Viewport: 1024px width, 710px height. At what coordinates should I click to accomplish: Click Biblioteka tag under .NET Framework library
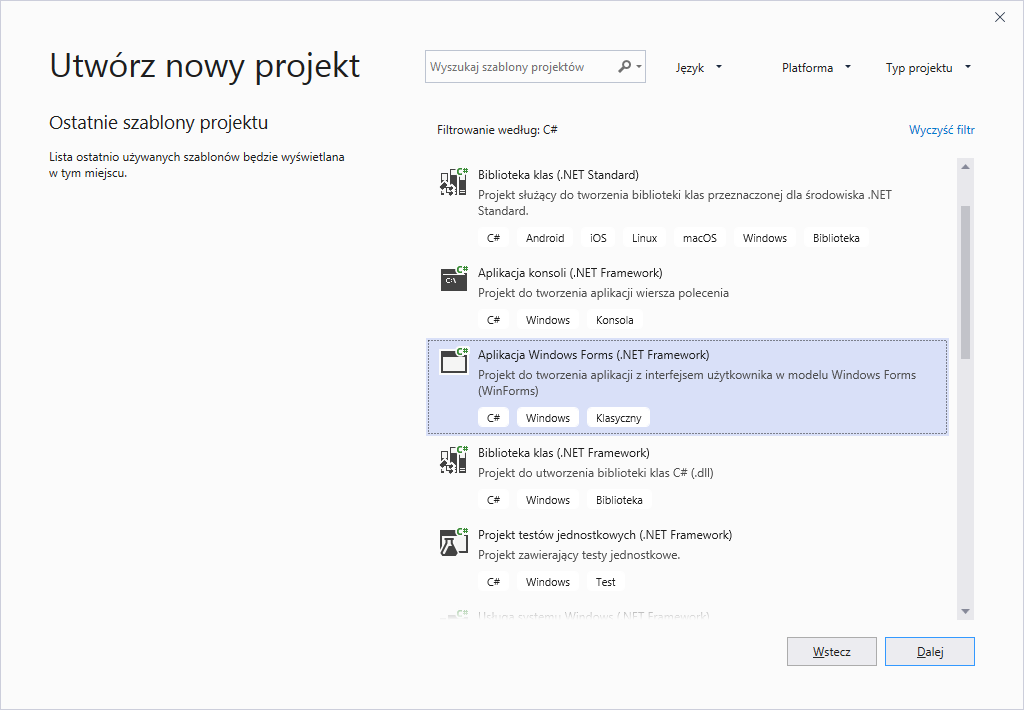coord(619,500)
